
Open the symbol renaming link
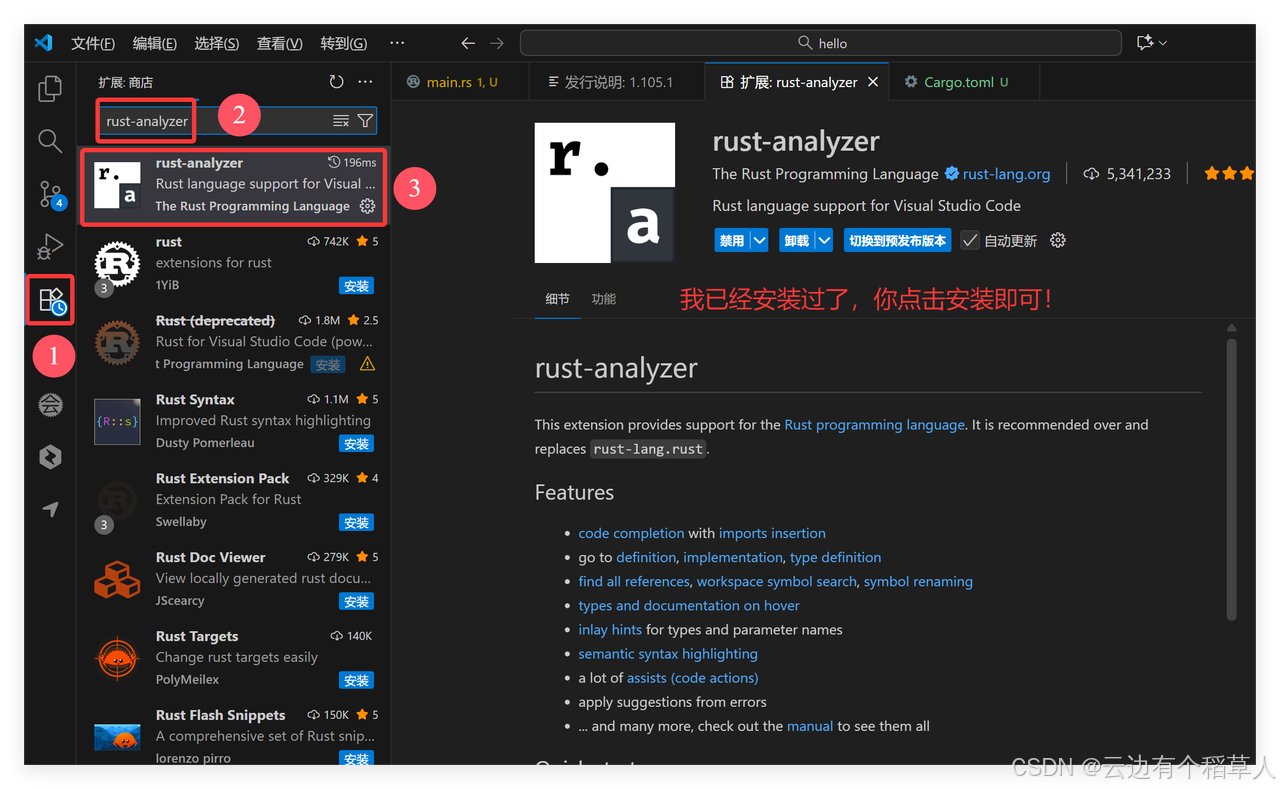pos(918,581)
